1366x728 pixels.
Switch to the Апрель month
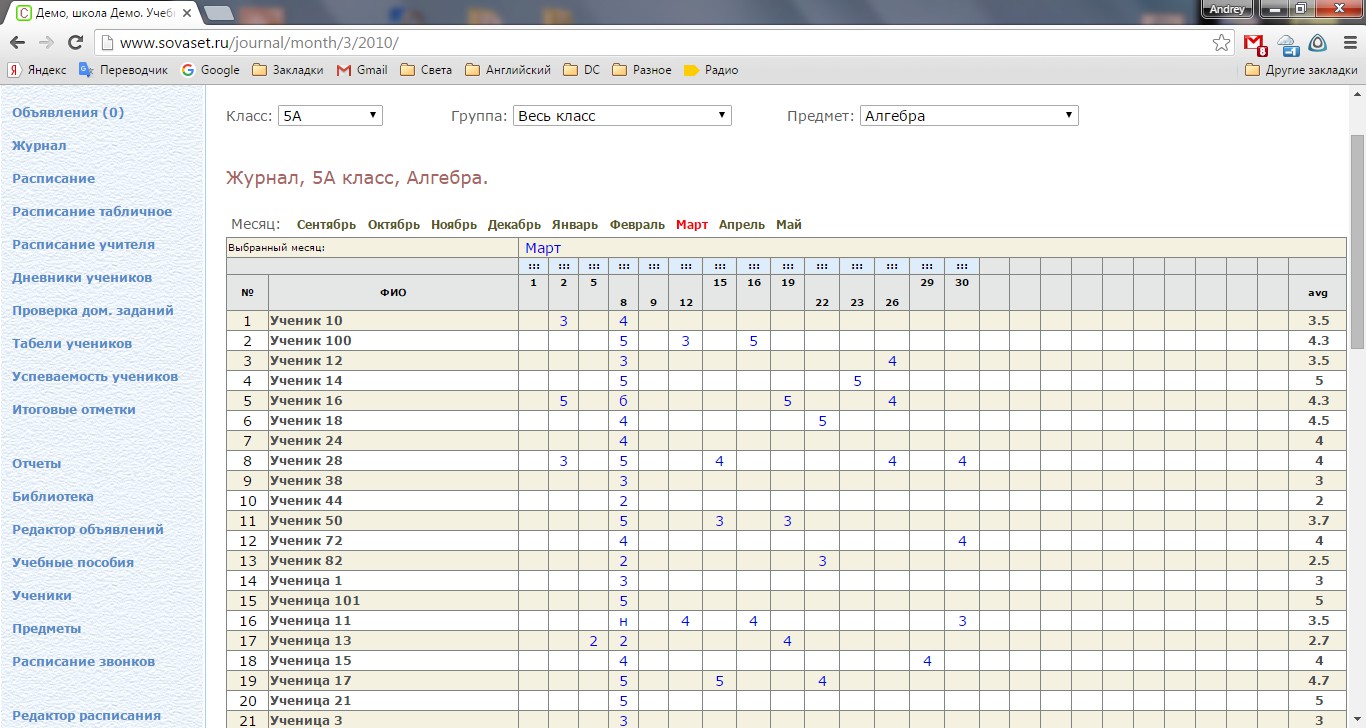(x=742, y=225)
